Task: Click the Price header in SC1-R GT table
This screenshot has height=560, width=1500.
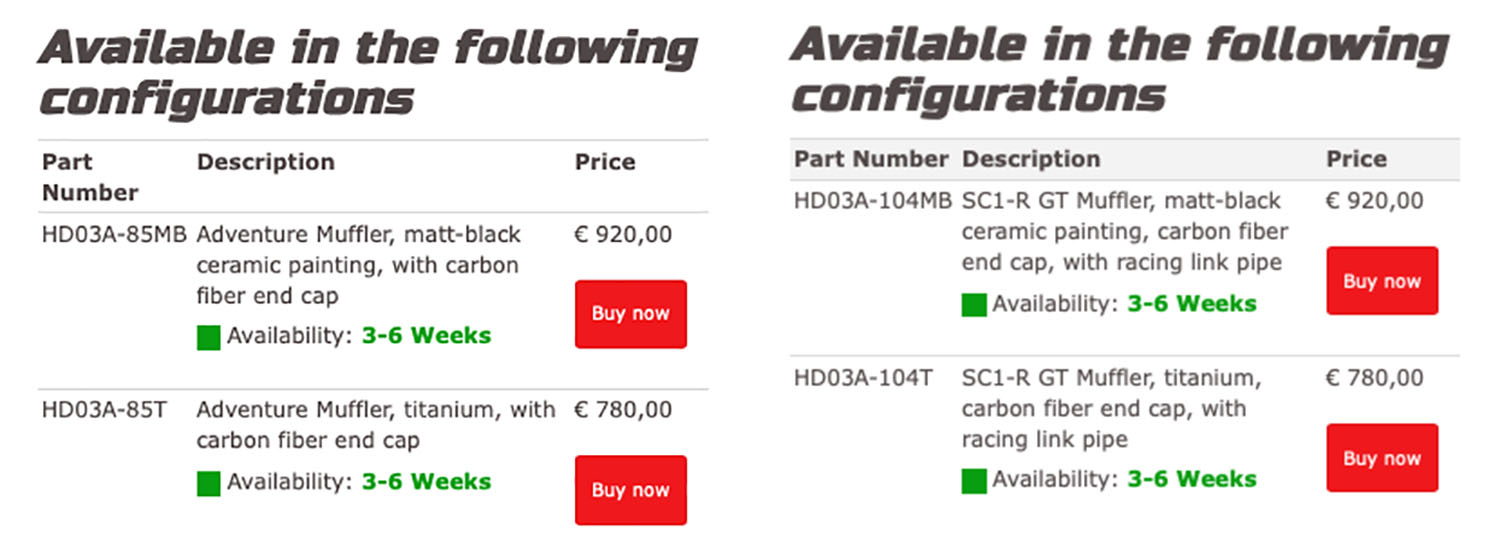Action: click(1357, 159)
